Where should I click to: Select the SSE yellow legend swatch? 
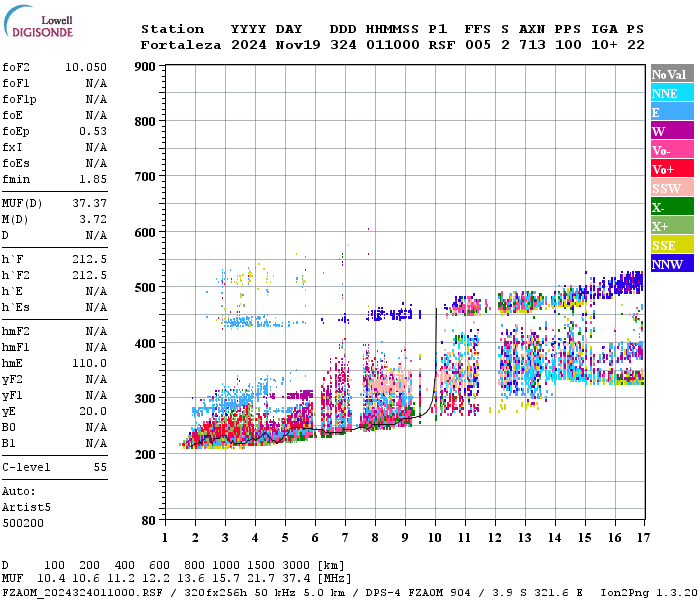coord(672,245)
